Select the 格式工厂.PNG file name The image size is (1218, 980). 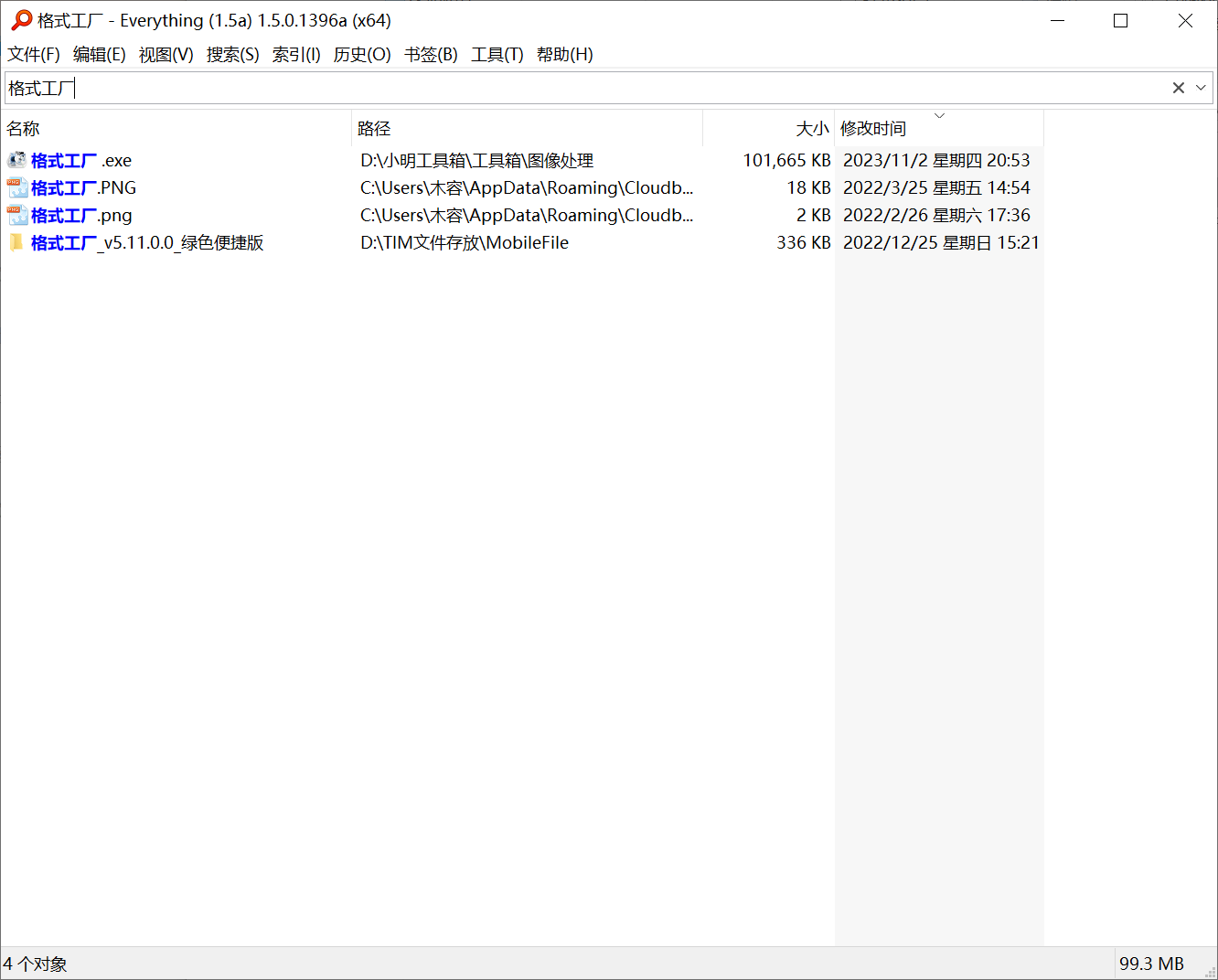[83, 188]
